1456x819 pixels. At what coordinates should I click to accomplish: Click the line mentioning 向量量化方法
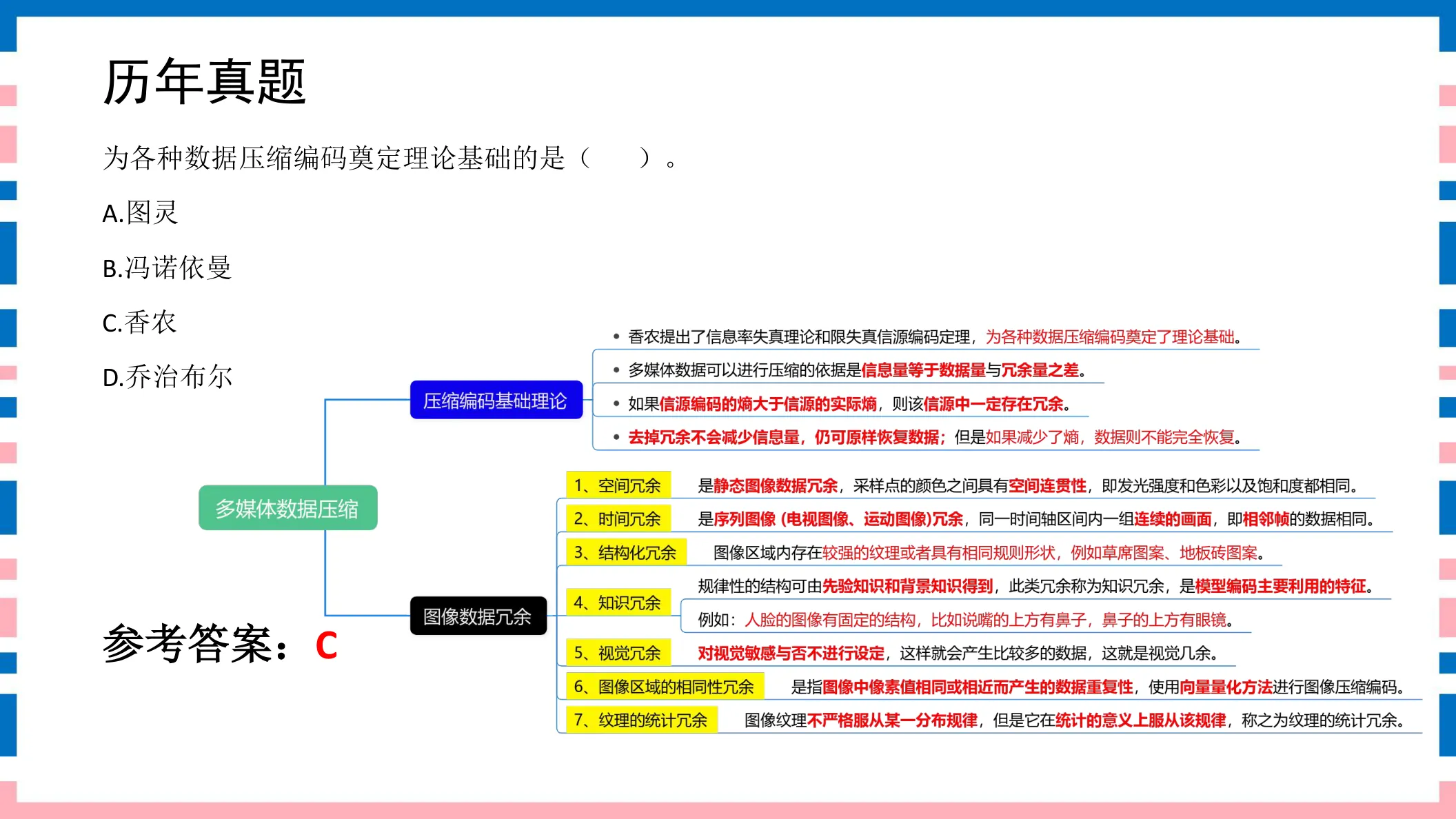coord(1098,686)
